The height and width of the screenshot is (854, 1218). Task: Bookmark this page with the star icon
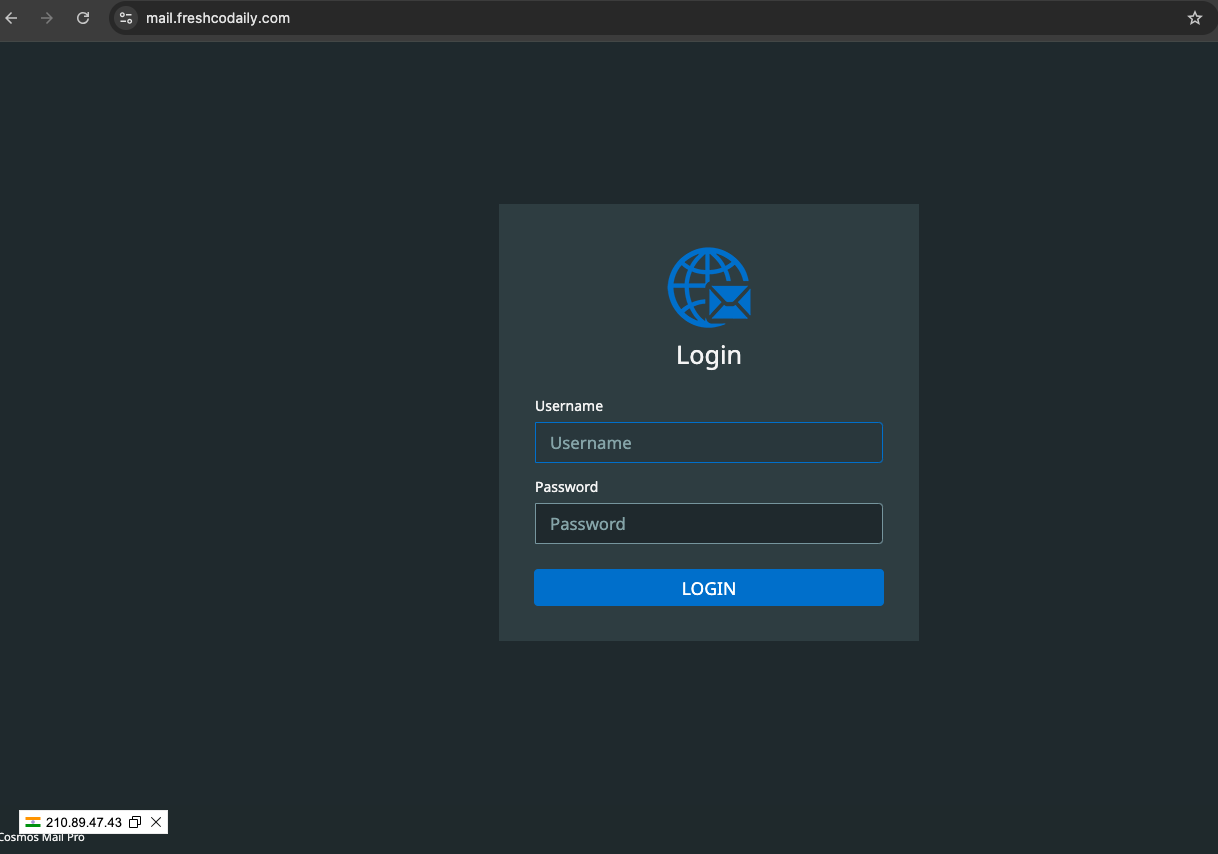click(1194, 18)
